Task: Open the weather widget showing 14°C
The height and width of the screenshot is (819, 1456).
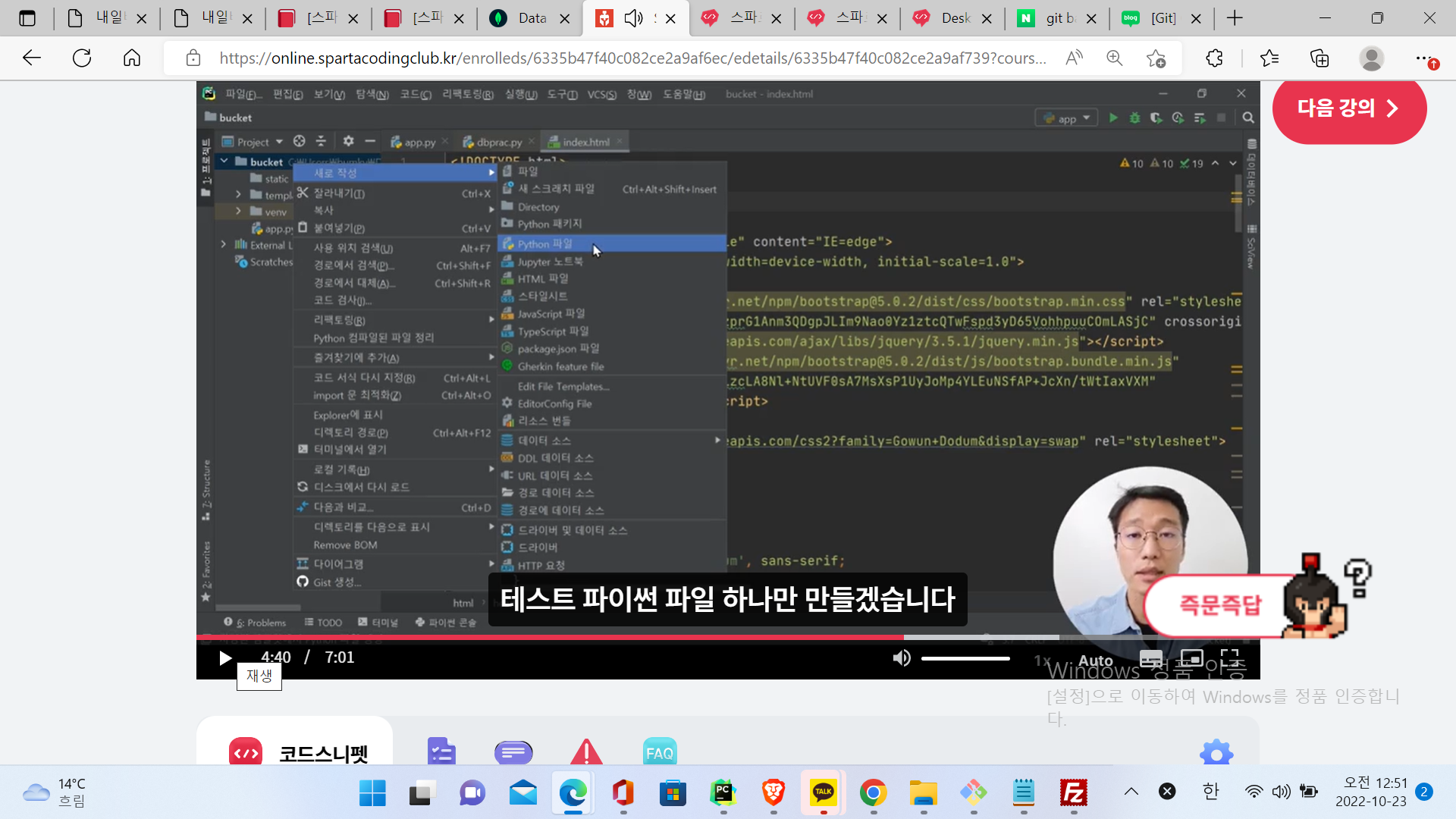Action: click(x=55, y=792)
